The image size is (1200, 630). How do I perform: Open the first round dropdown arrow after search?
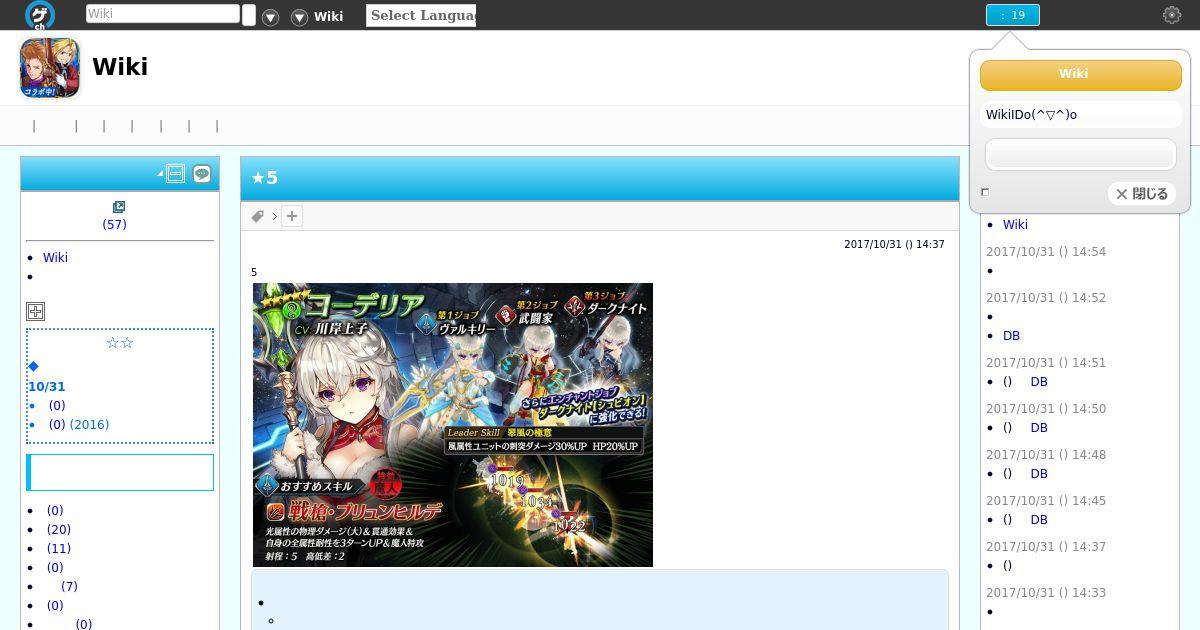click(x=270, y=17)
